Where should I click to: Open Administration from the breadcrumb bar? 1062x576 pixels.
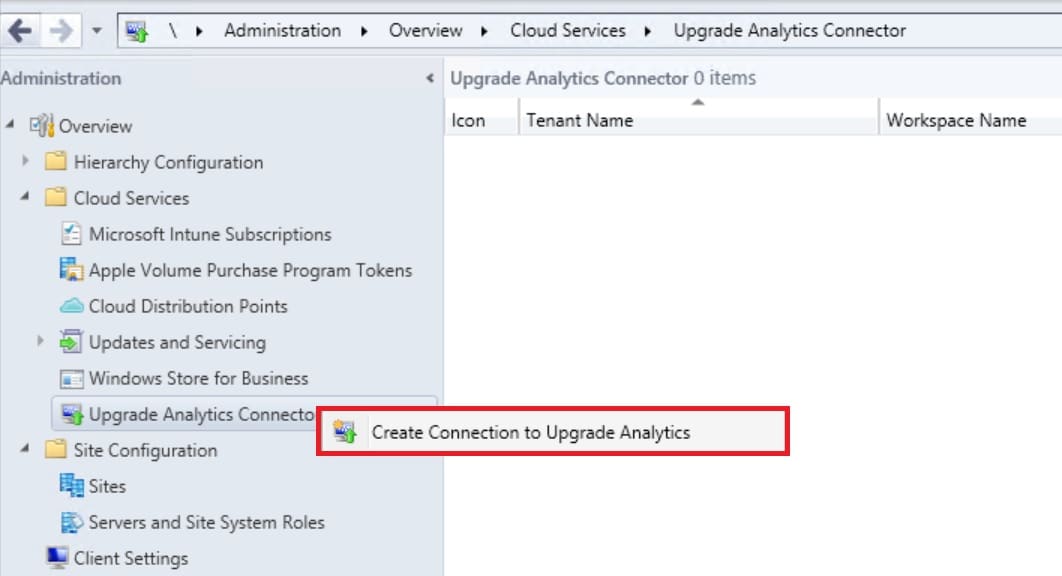coord(283,30)
